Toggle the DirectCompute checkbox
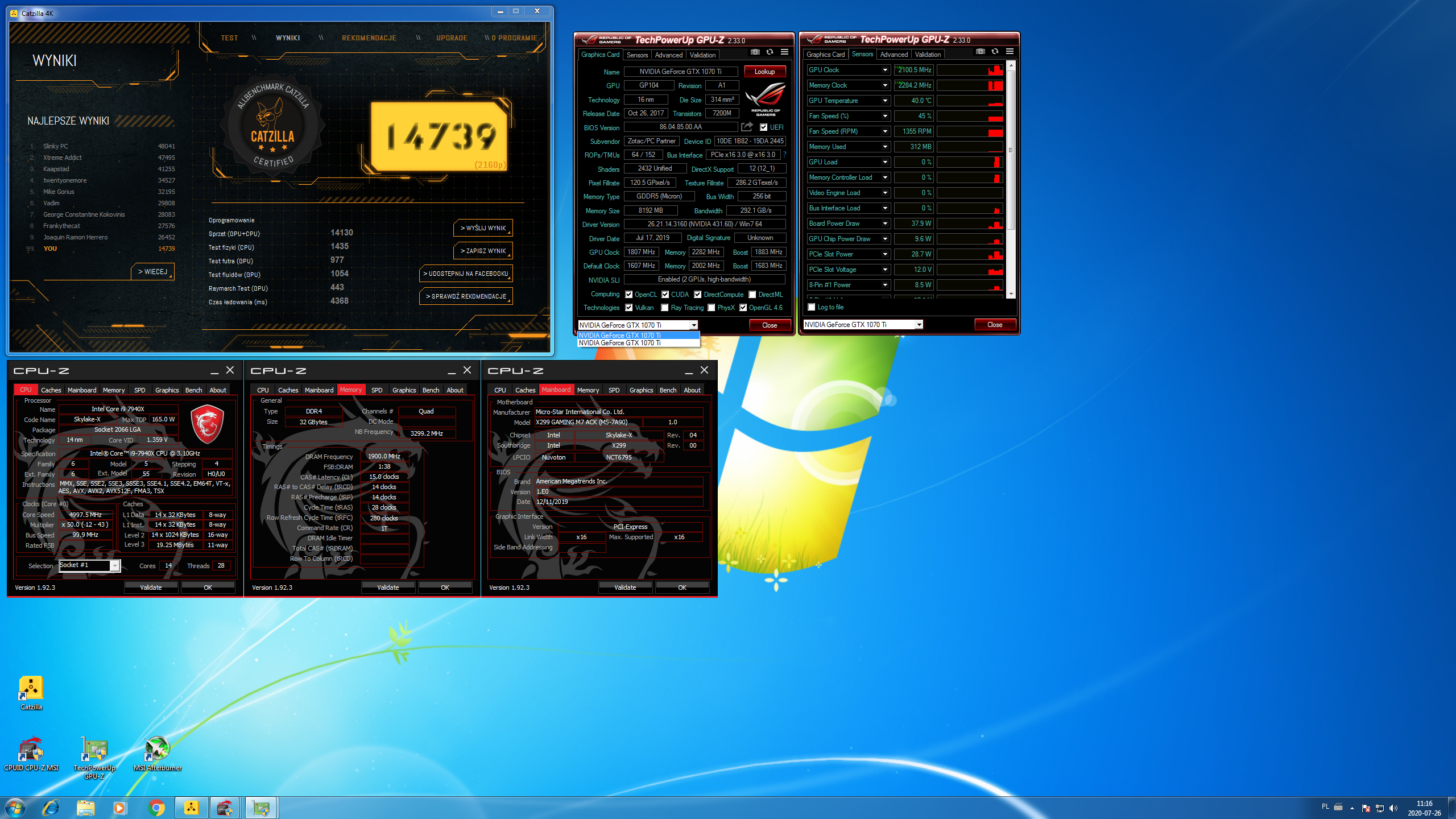Viewport: 1456px width, 819px height. tap(698, 295)
